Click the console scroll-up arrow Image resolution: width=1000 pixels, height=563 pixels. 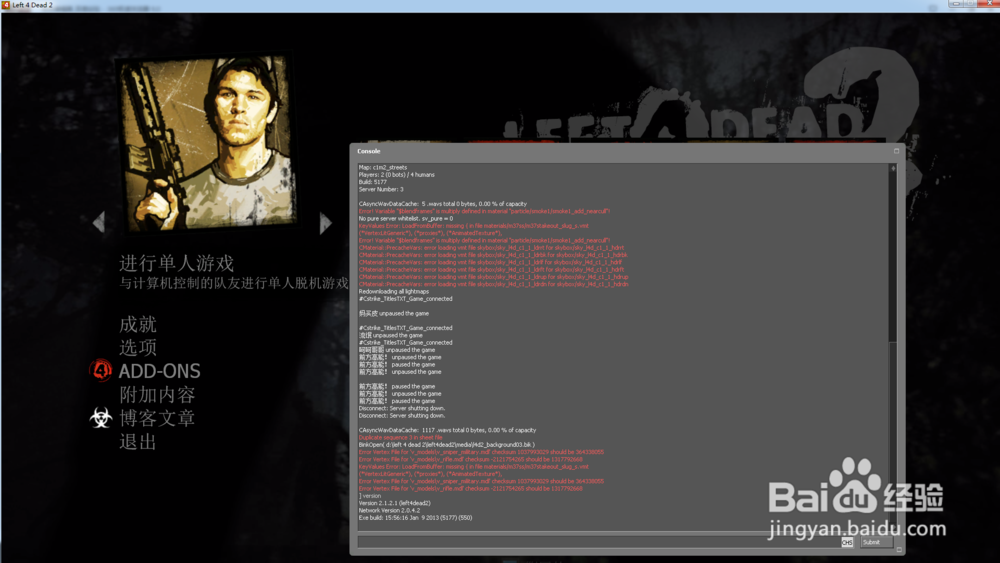(x=893, y=168)
